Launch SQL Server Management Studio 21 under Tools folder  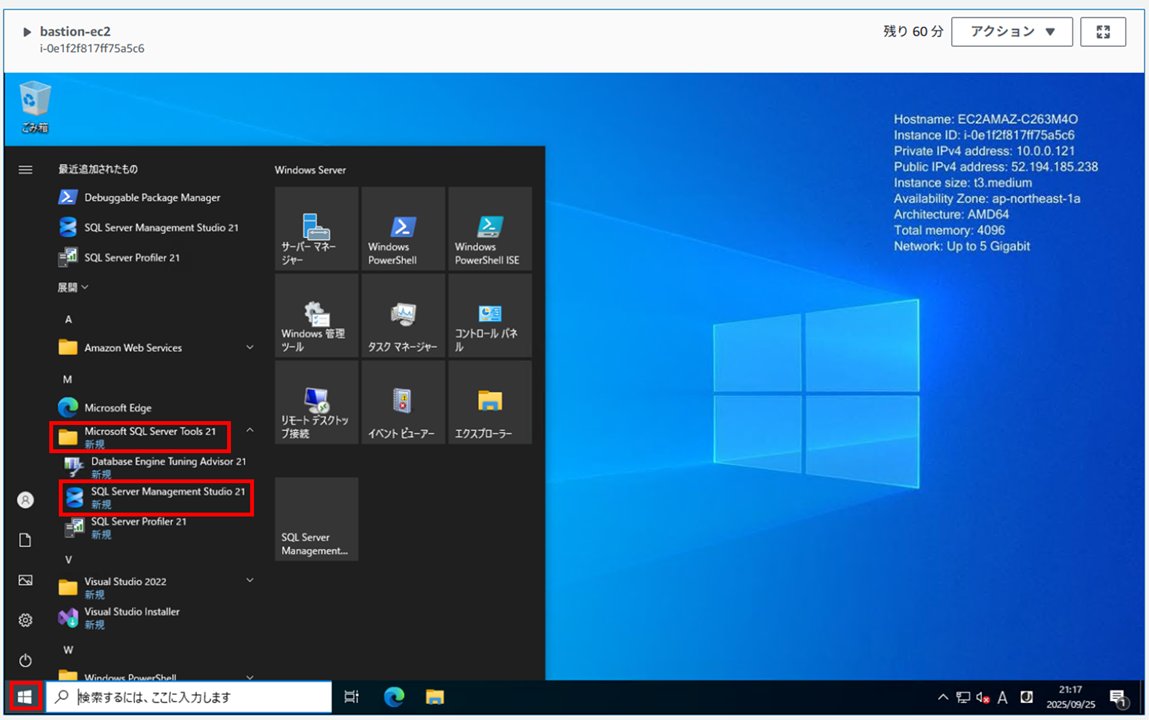[x=156, y=497]
